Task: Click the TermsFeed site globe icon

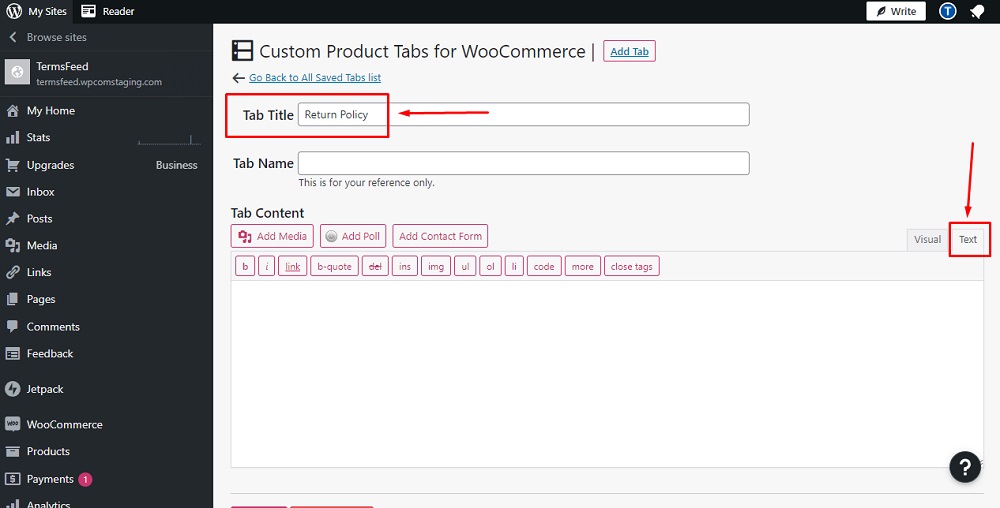Action: click(17, 72)
